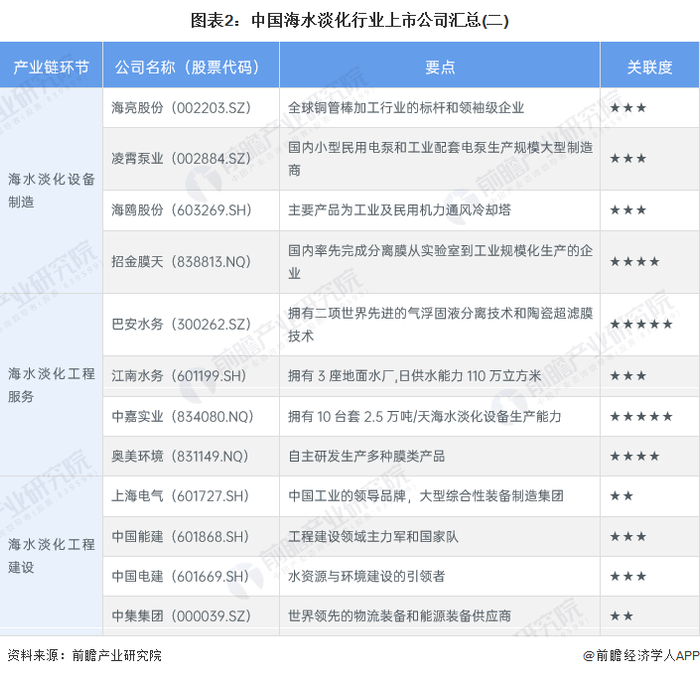Click the five-star rating for 中嘉实业
The height and width of the screenshot is (676, 700).
coord(641,416)
